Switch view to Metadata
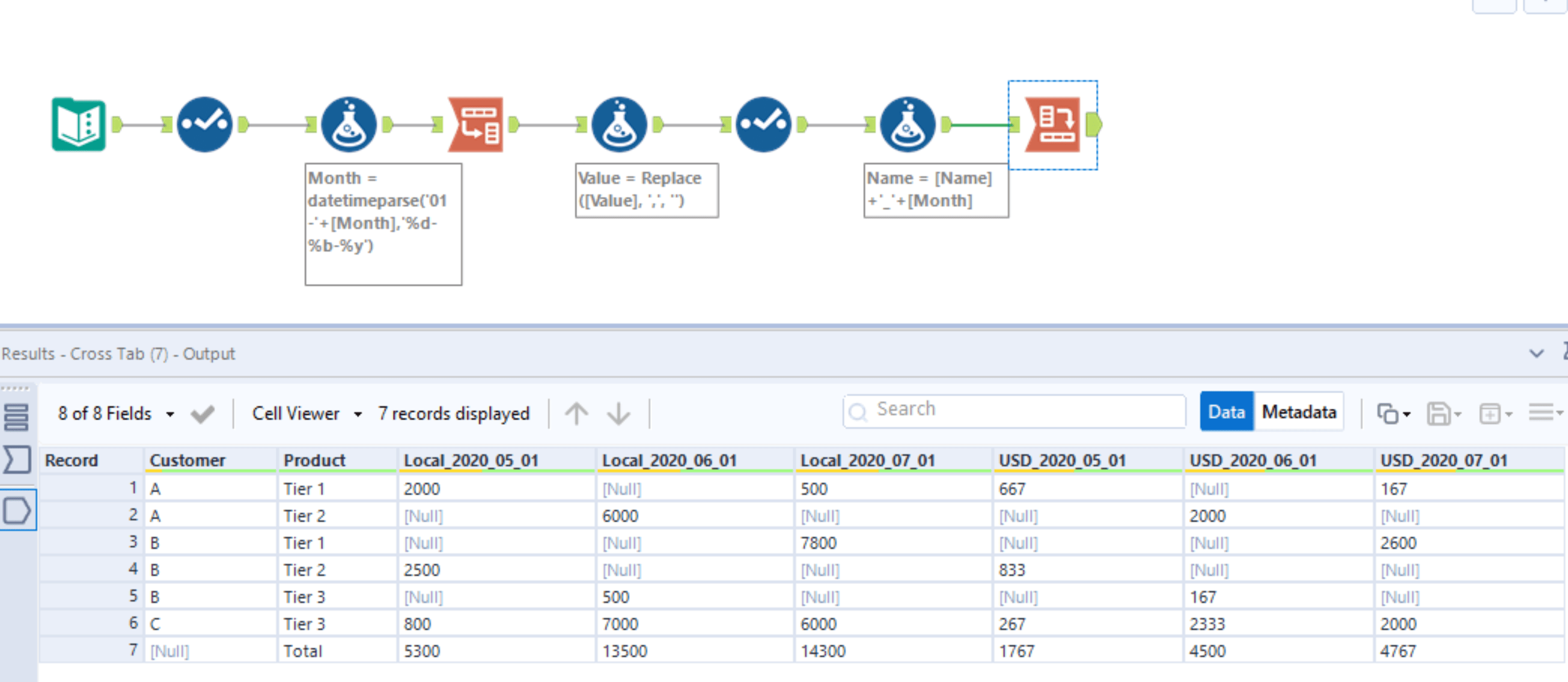Screen dimensions: 1568x682 (1299, 411)
